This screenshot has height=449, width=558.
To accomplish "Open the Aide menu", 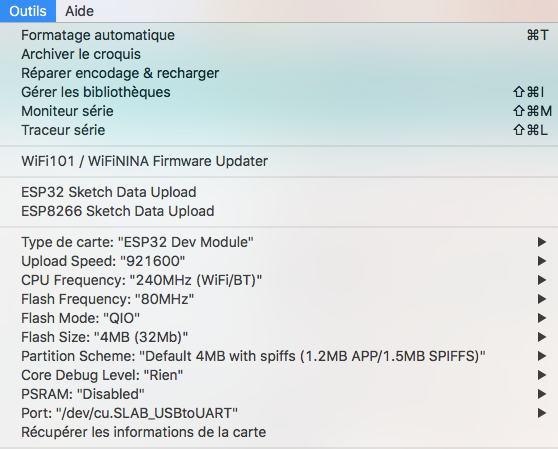I will click(79, 11).
